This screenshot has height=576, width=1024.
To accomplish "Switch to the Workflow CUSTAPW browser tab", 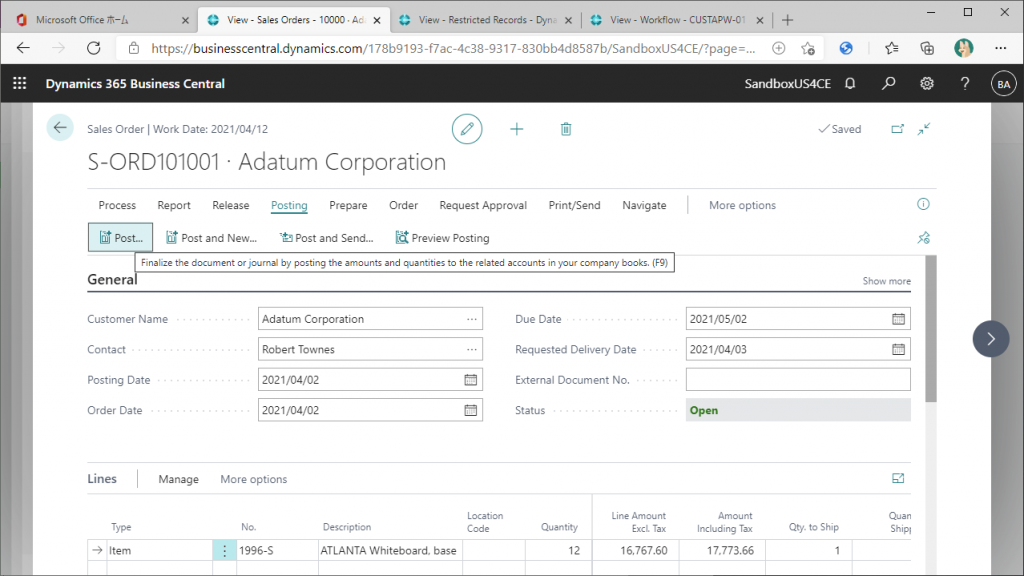I will 677,20.
